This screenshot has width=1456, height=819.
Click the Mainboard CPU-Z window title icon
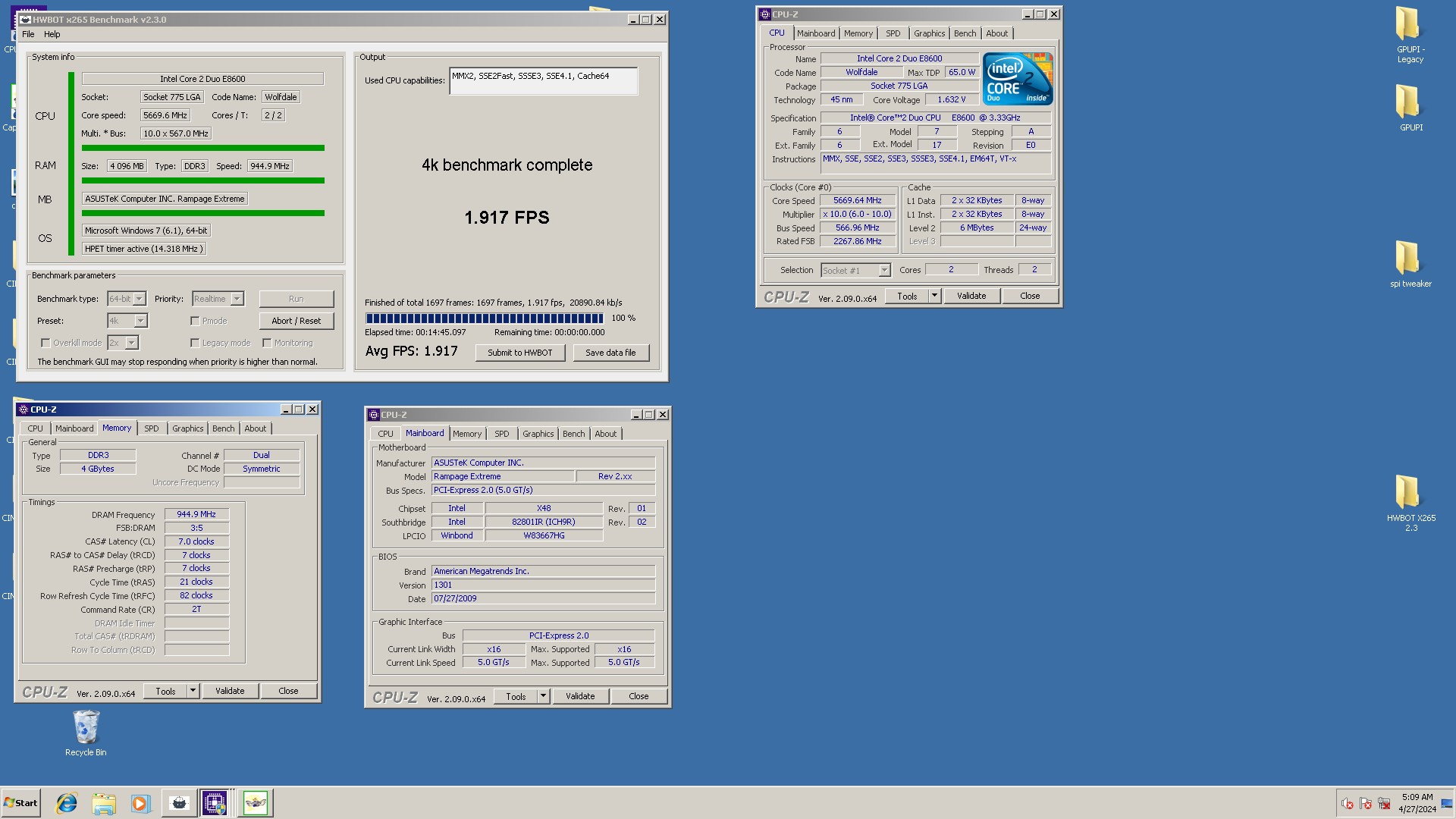(374, 415)
